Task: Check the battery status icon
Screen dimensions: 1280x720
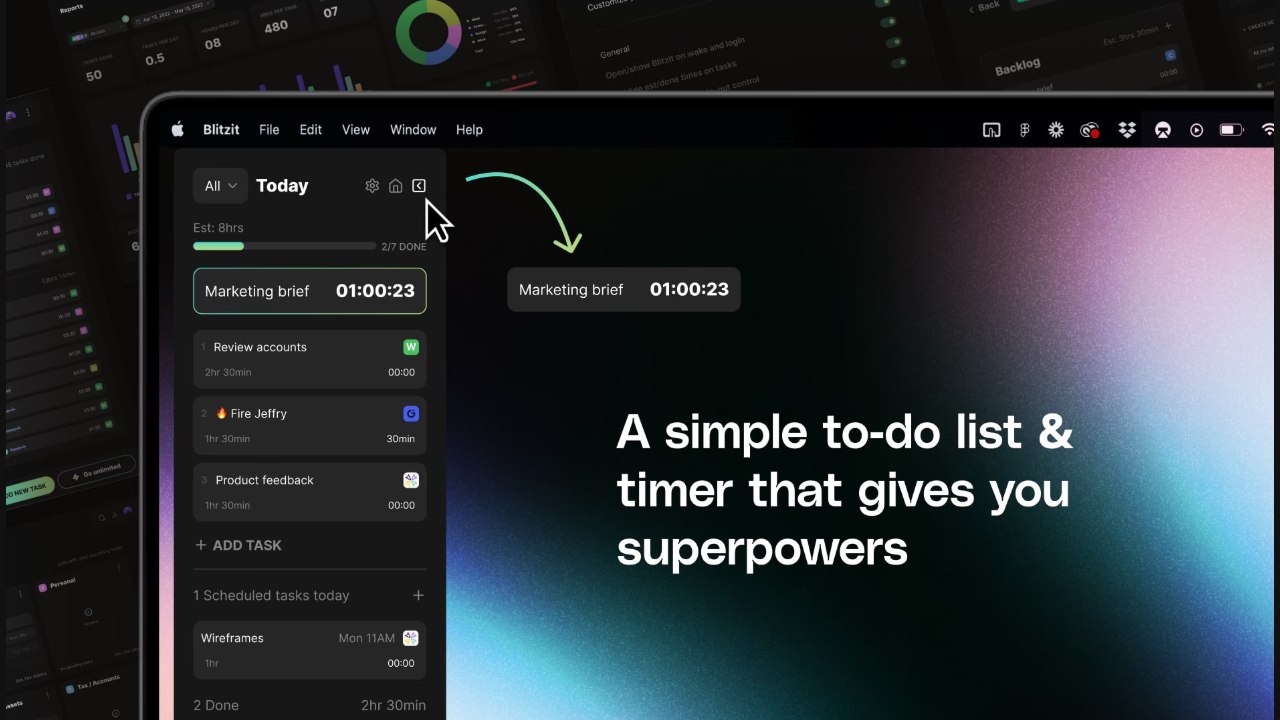Action: pyautogui.click(x=1231, y=130)
